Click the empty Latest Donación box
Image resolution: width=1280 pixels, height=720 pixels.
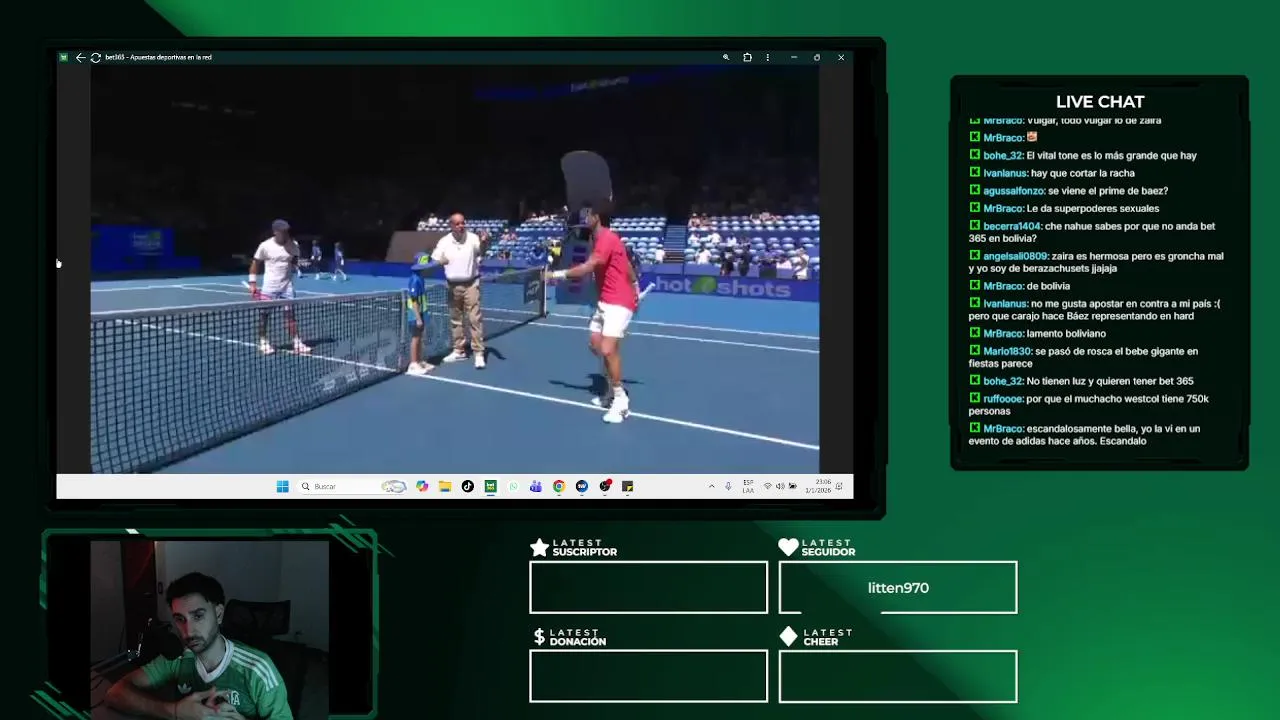[x=649, y=676]
